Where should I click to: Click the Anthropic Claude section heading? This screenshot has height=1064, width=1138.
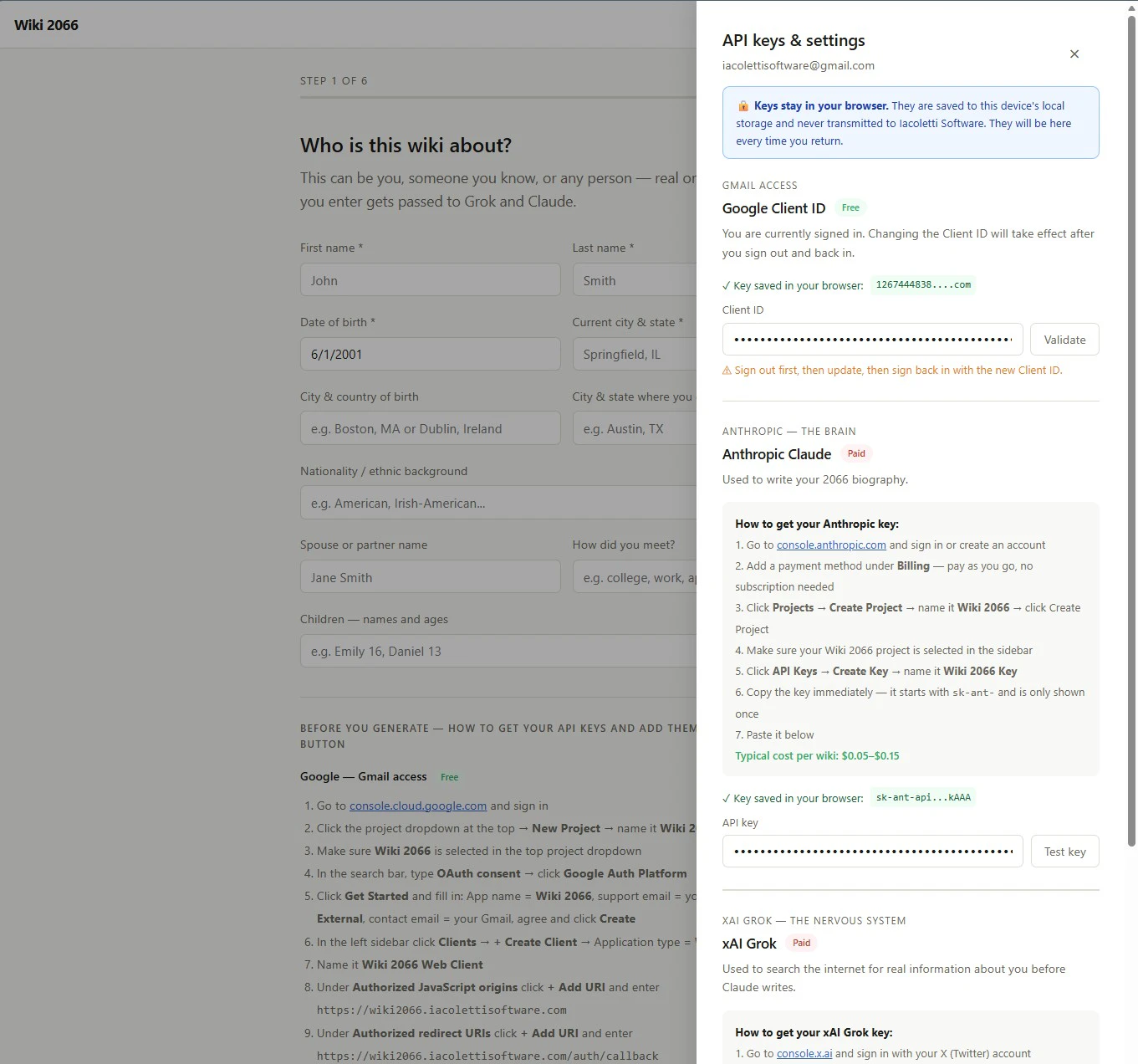pyautogui.click(x=776, y=454)
